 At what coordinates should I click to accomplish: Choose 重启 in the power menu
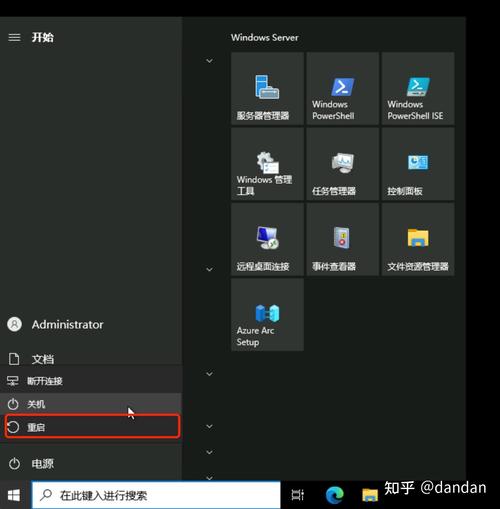pos(92,427)
